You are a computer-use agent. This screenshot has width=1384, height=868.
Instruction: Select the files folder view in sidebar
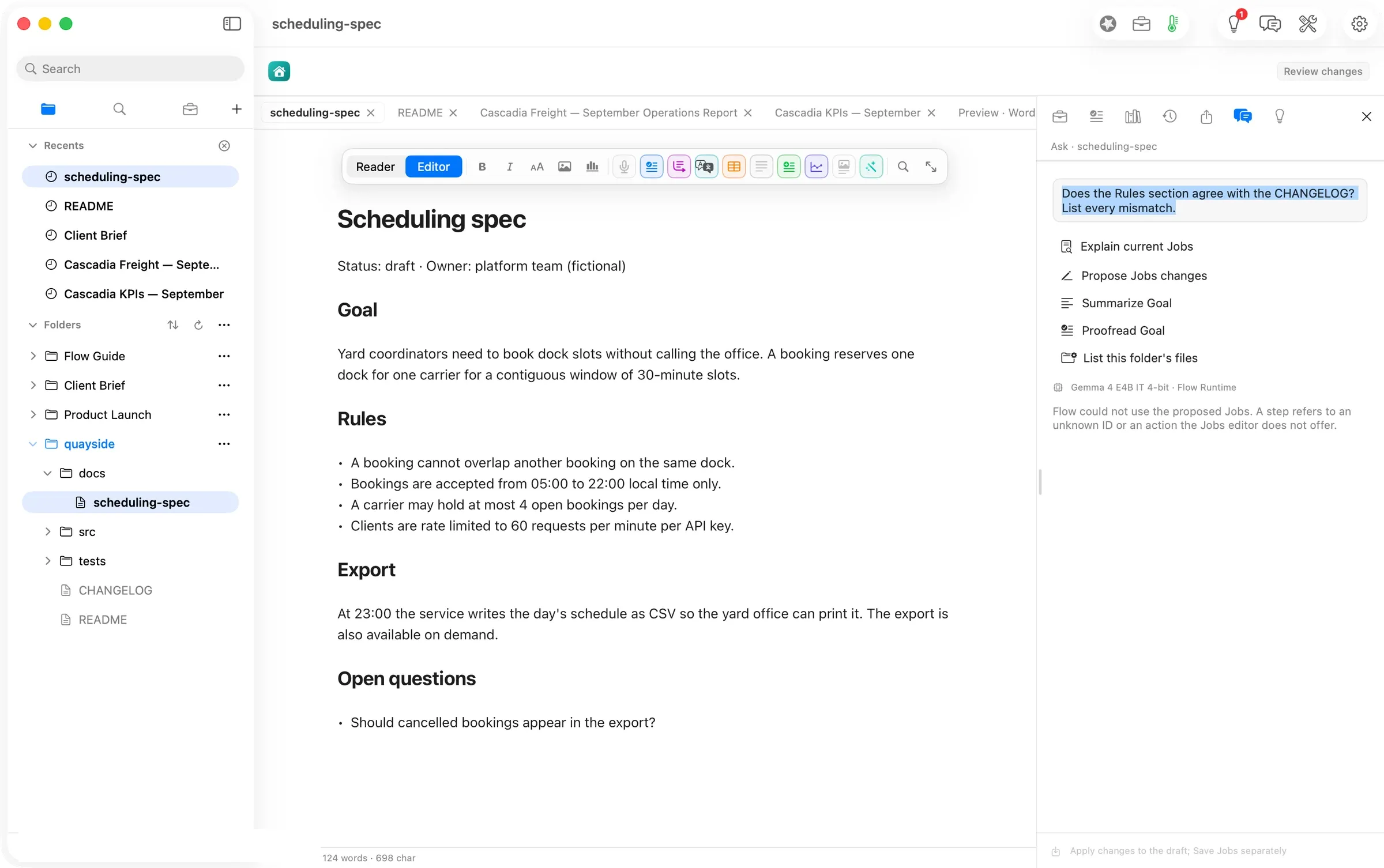(x=48, y=109)
